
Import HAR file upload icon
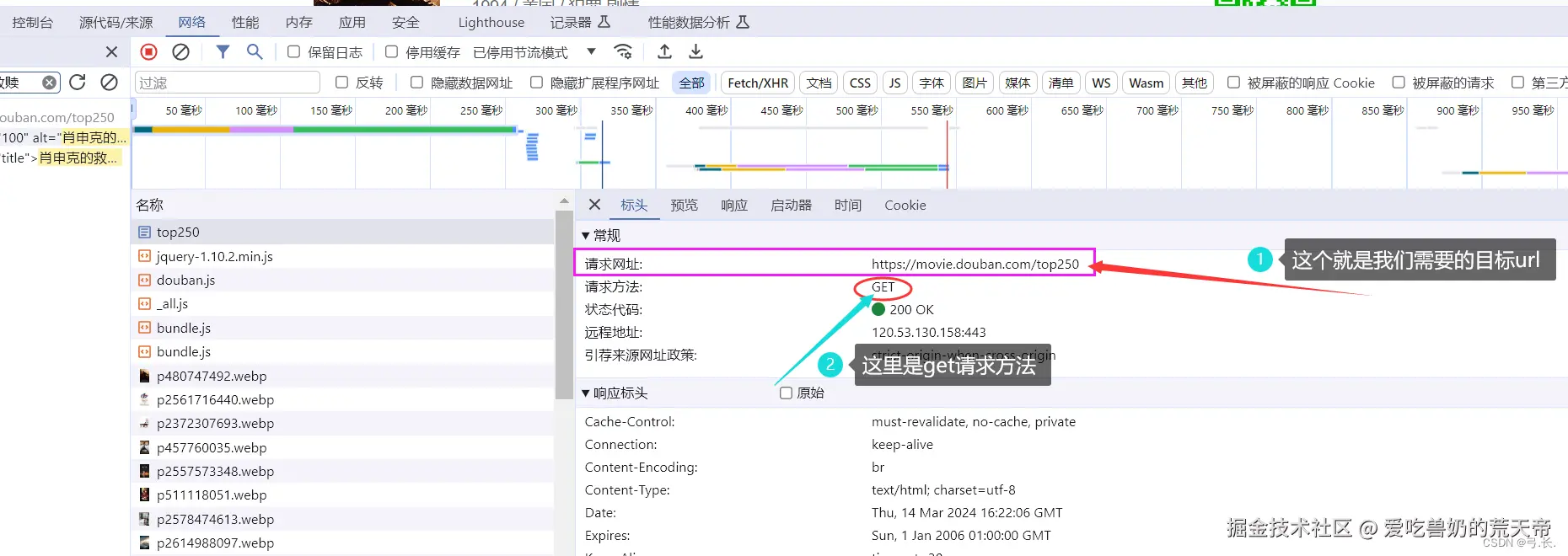[x=664, y=52]
